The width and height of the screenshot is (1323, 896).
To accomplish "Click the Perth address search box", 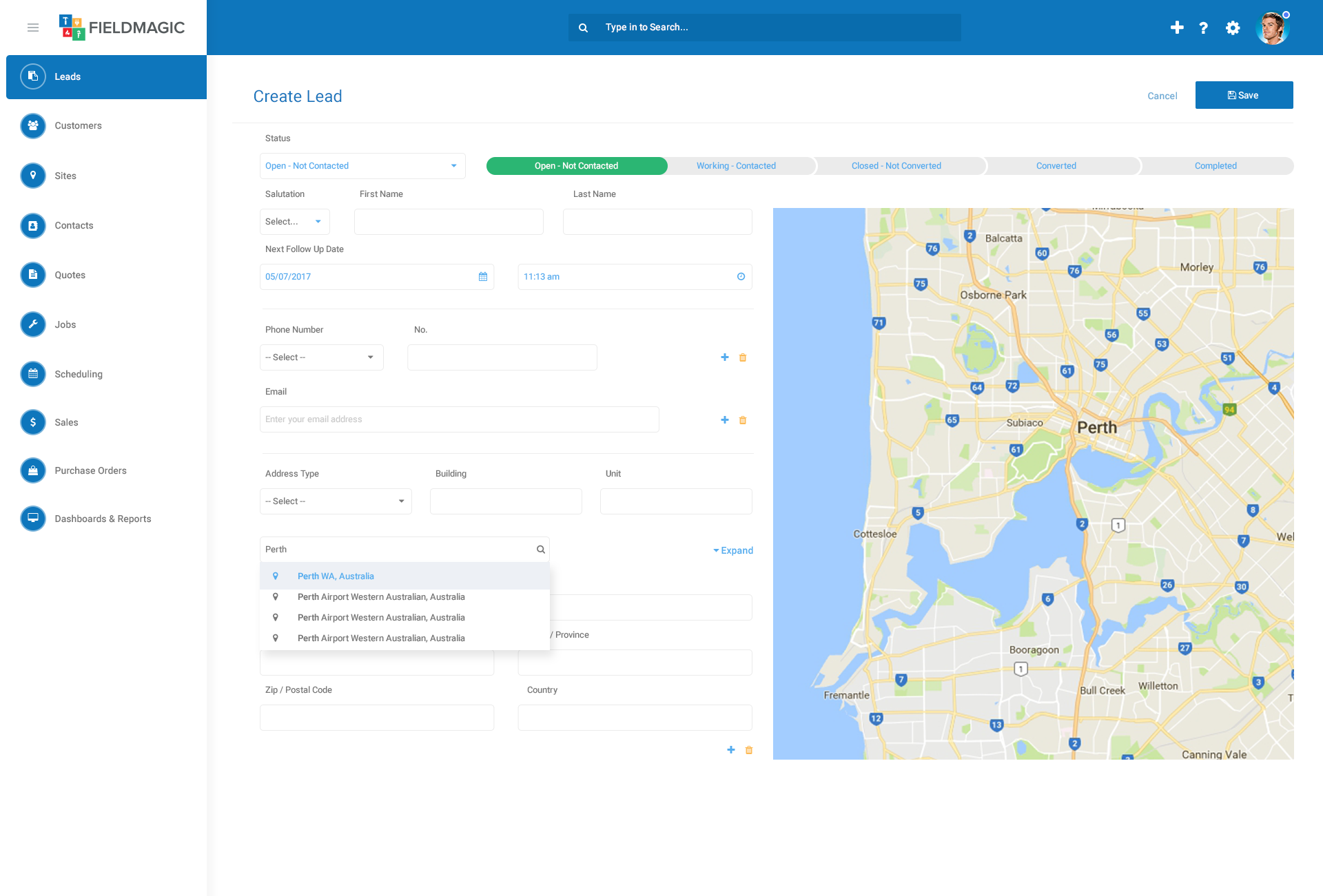I will (404, 550).
